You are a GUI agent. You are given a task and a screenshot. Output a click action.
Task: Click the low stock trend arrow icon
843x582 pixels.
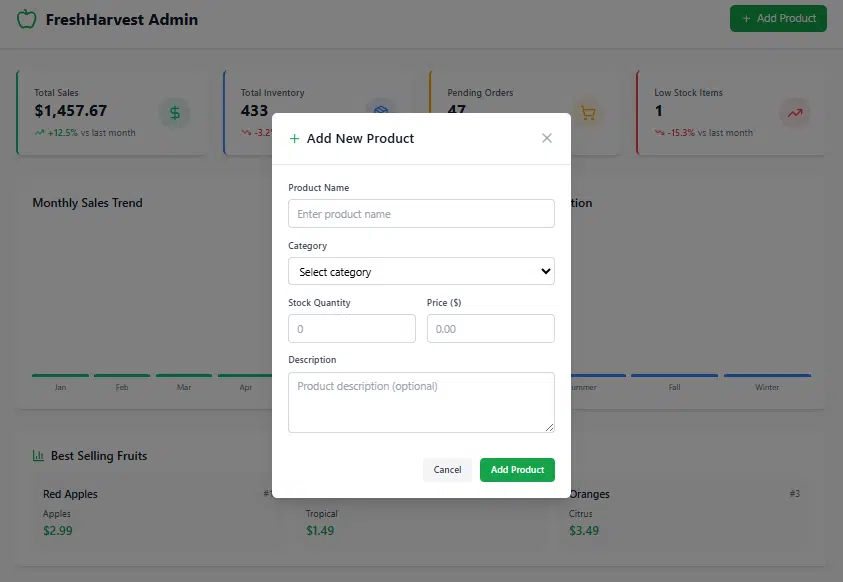click(795, 113)
